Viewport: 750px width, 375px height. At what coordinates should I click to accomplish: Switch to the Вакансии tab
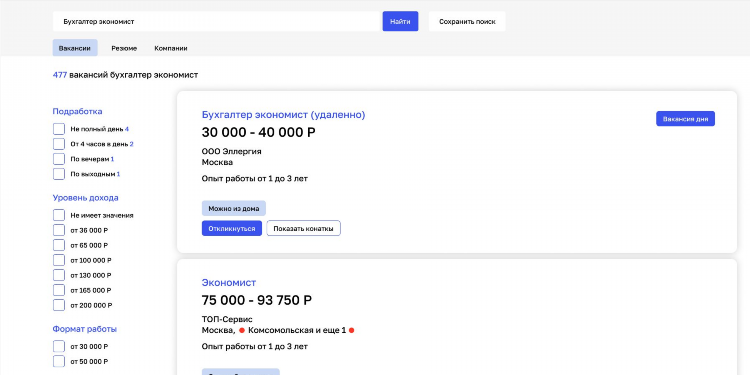[x=75, y=48]
